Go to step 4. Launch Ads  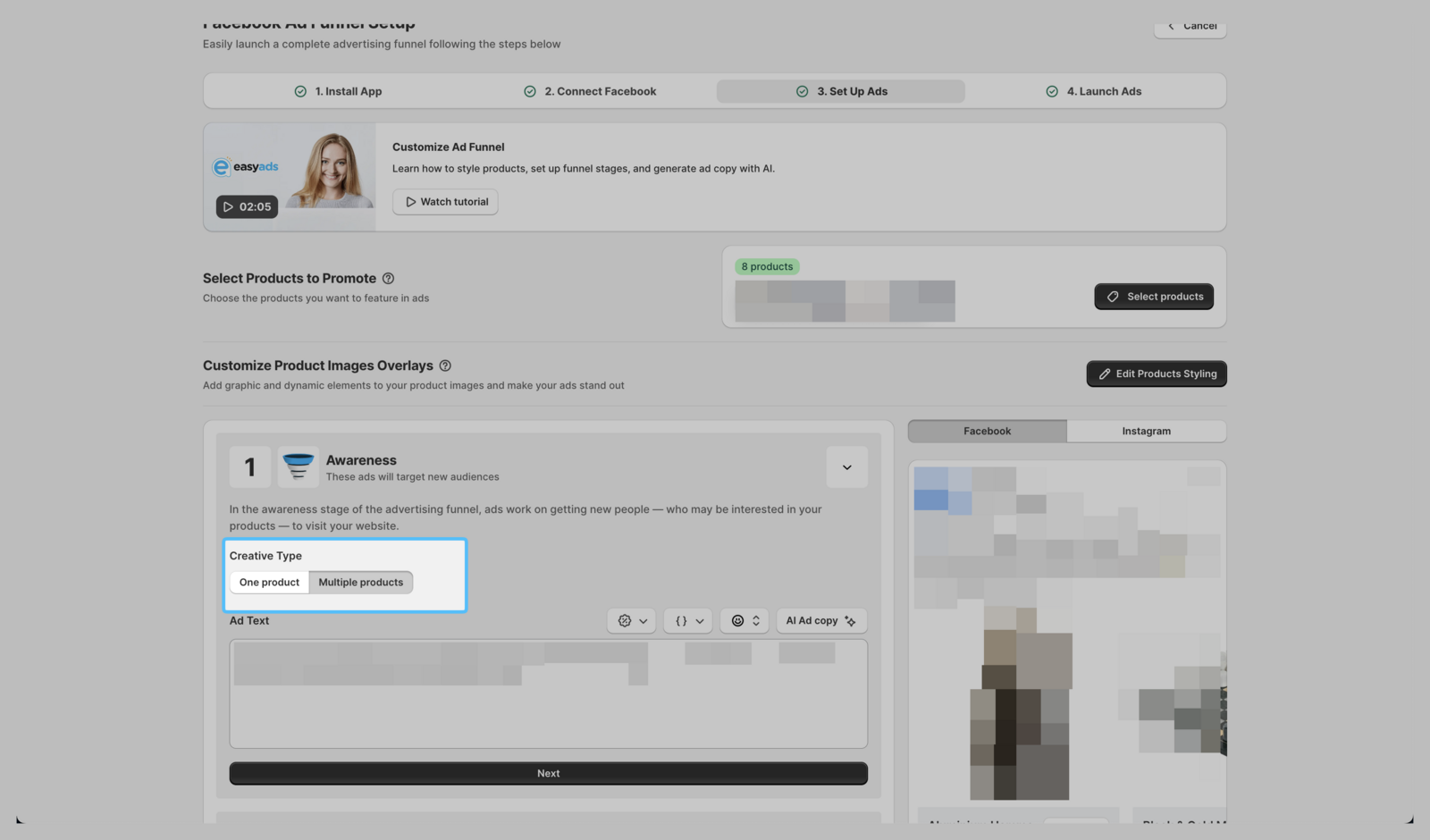1093,91
